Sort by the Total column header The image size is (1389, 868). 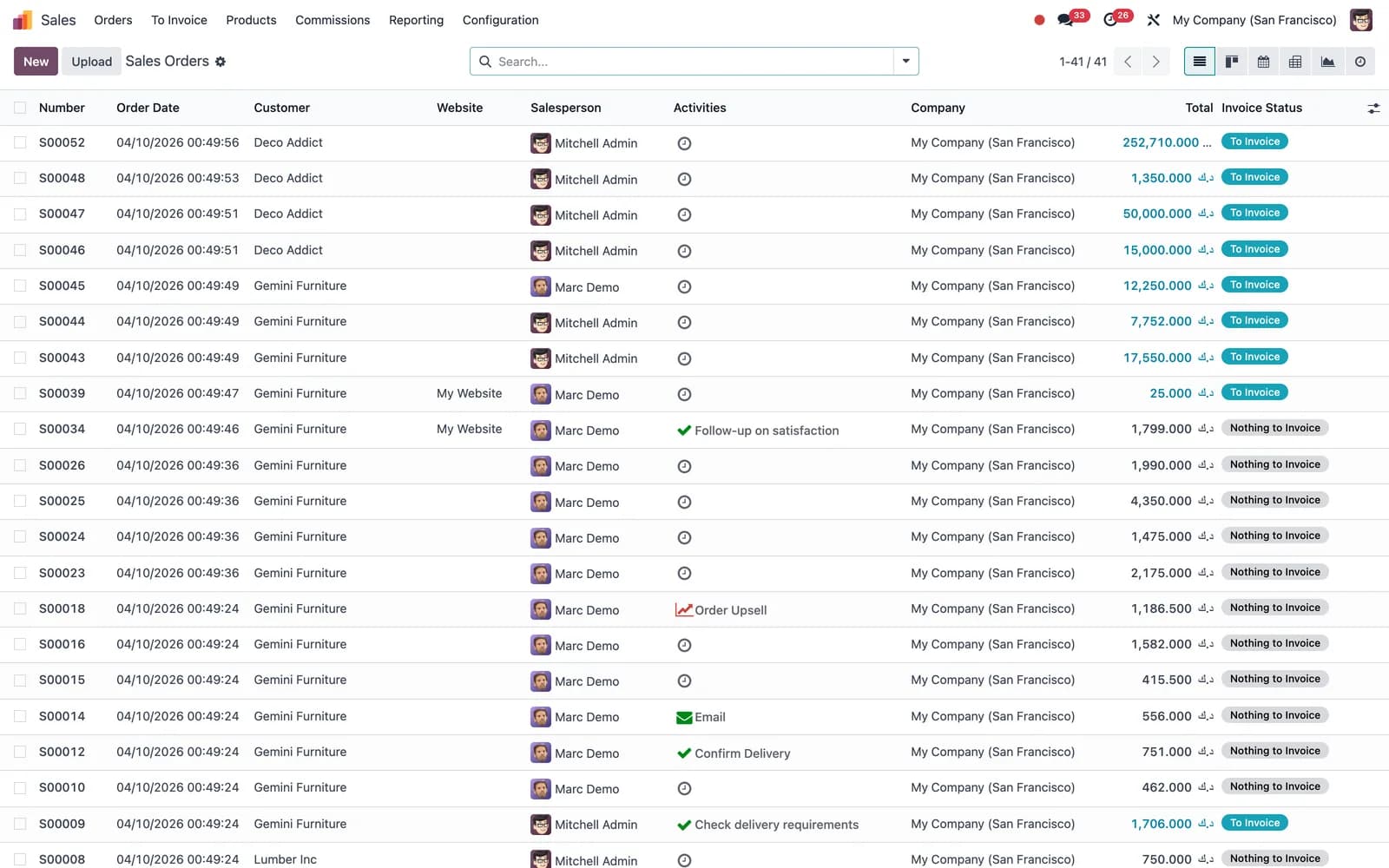[x=1199, y=108]
